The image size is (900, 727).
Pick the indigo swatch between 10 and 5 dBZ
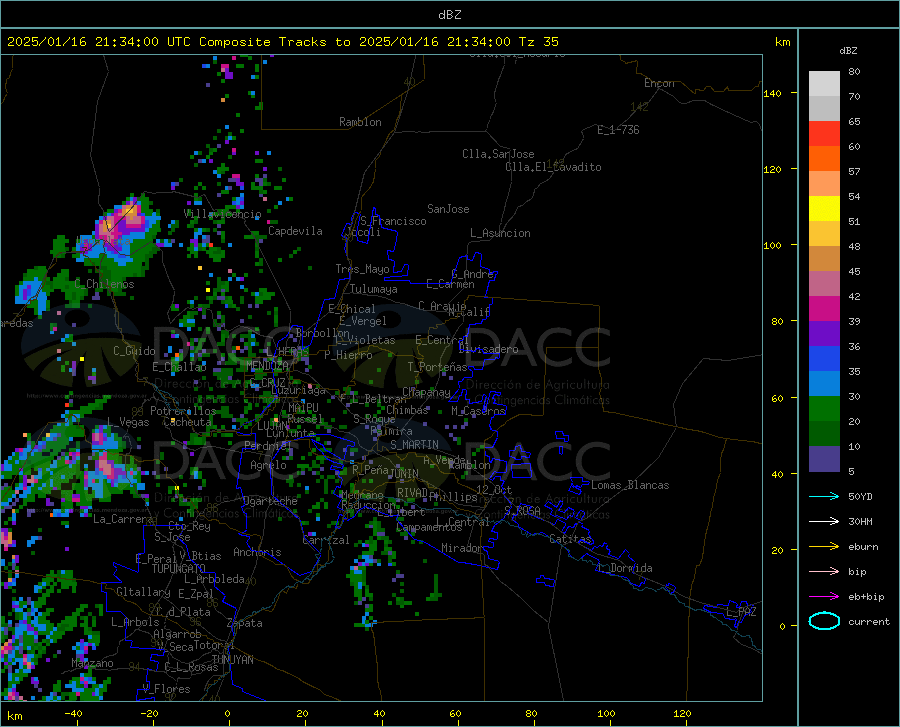pyautogui.click(x=824, y=459)
